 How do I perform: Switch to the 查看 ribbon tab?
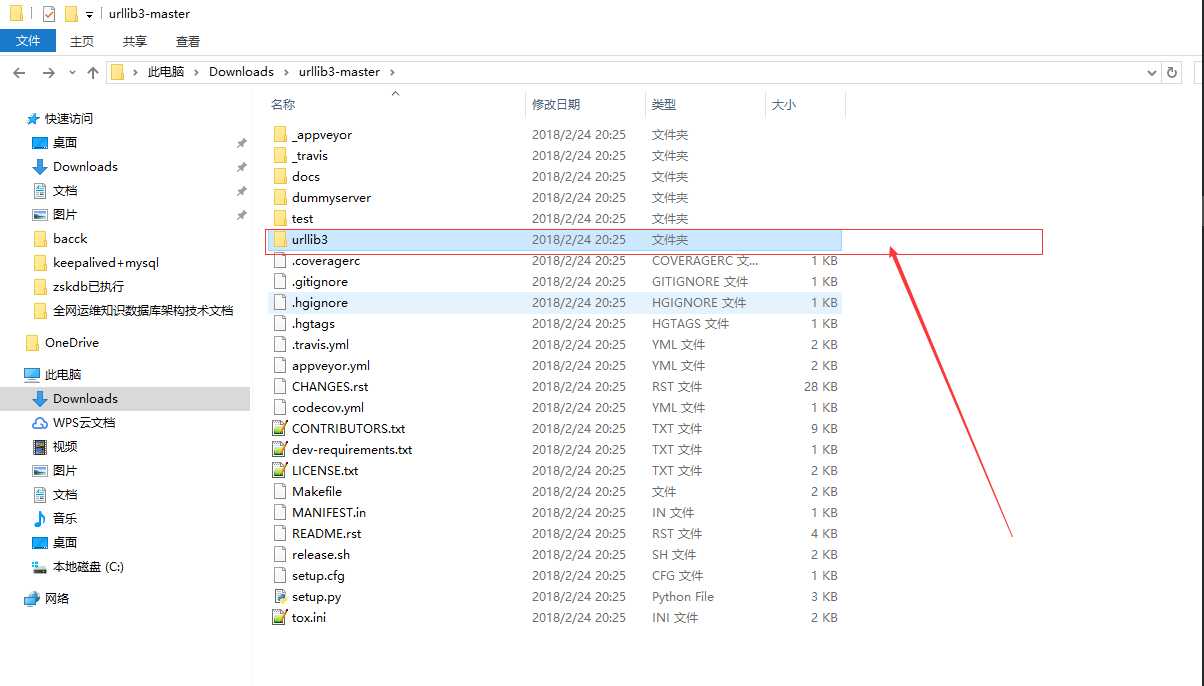coord(188,41)
